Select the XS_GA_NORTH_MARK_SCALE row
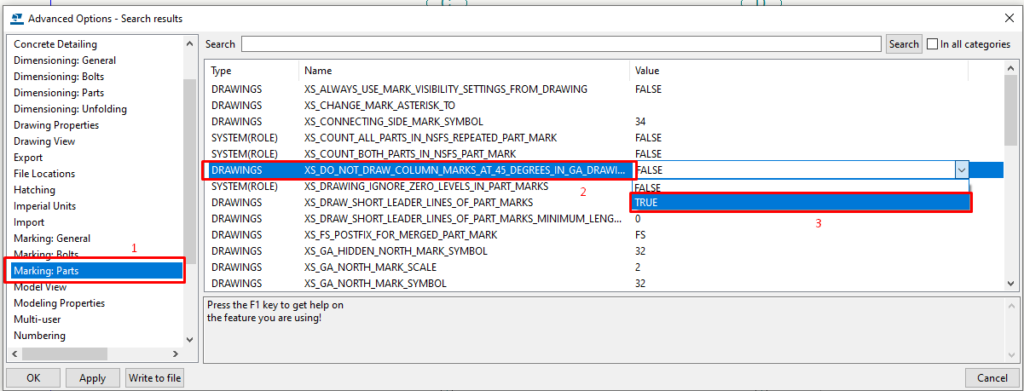This screenshot has width=1024, height=391. tap(605, 268)
